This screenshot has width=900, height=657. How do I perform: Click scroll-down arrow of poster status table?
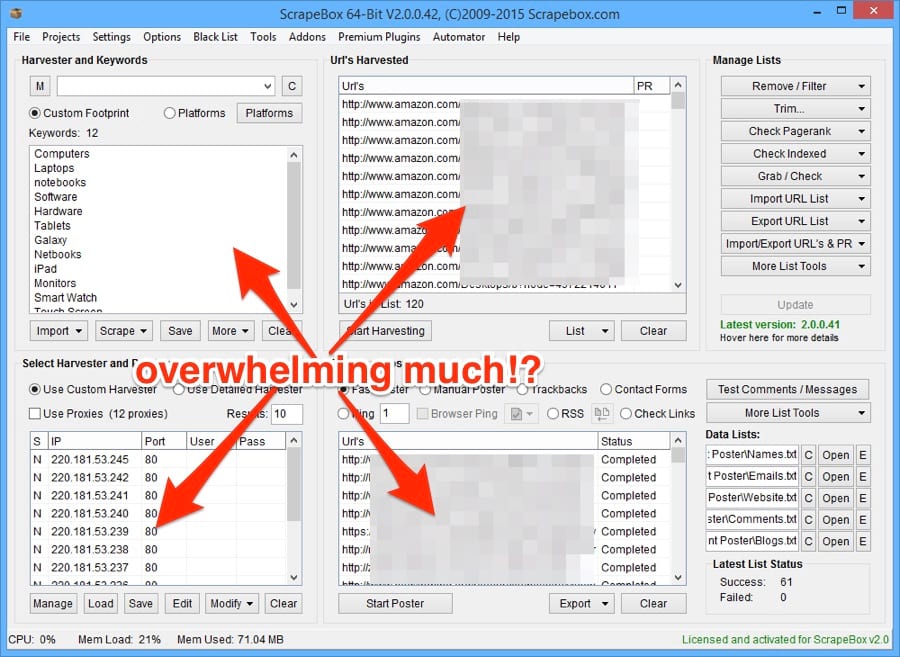(x=678, y=577)
